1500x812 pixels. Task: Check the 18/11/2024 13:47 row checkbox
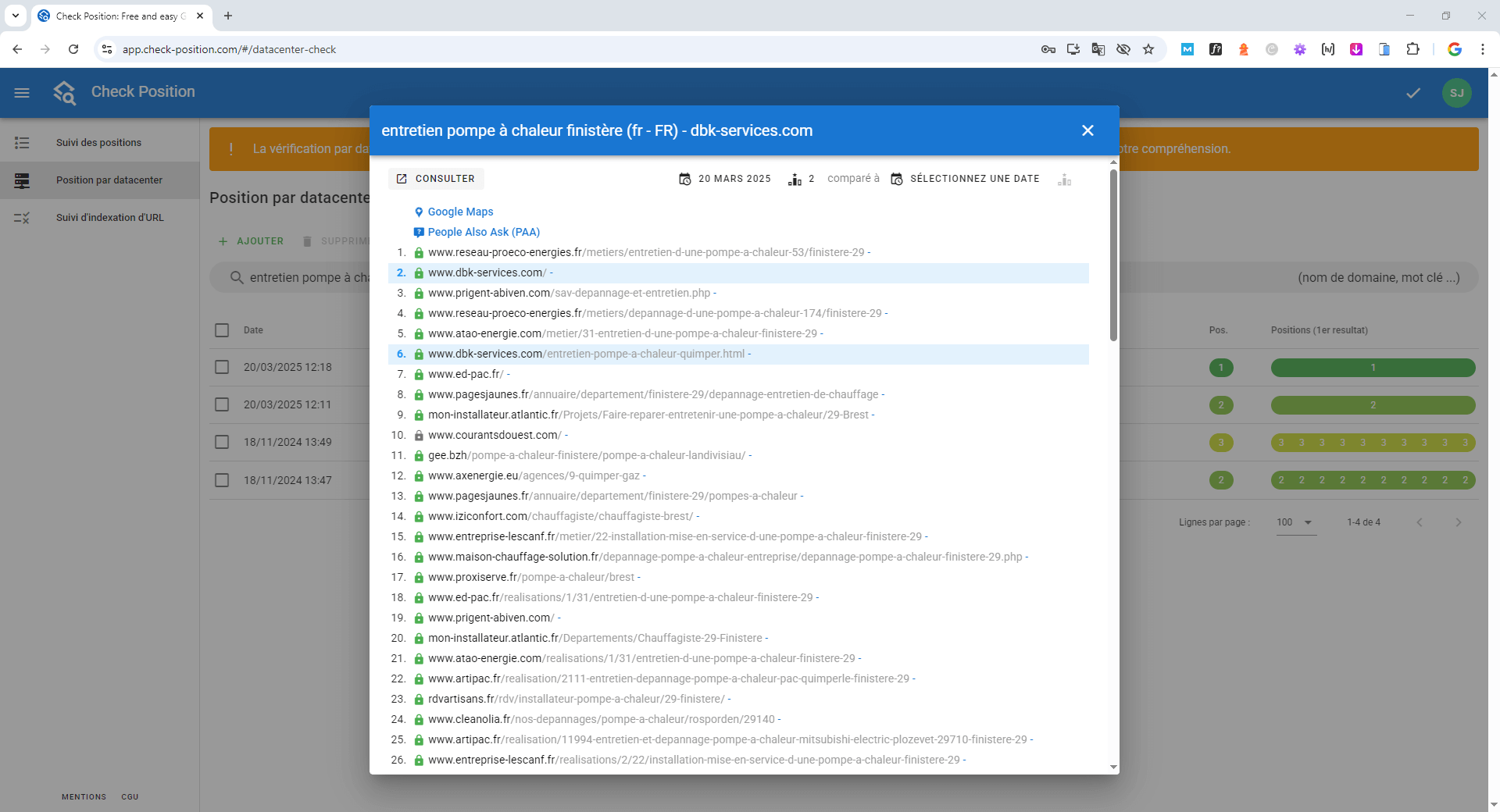pyautogui.click(x=222, y=479)
